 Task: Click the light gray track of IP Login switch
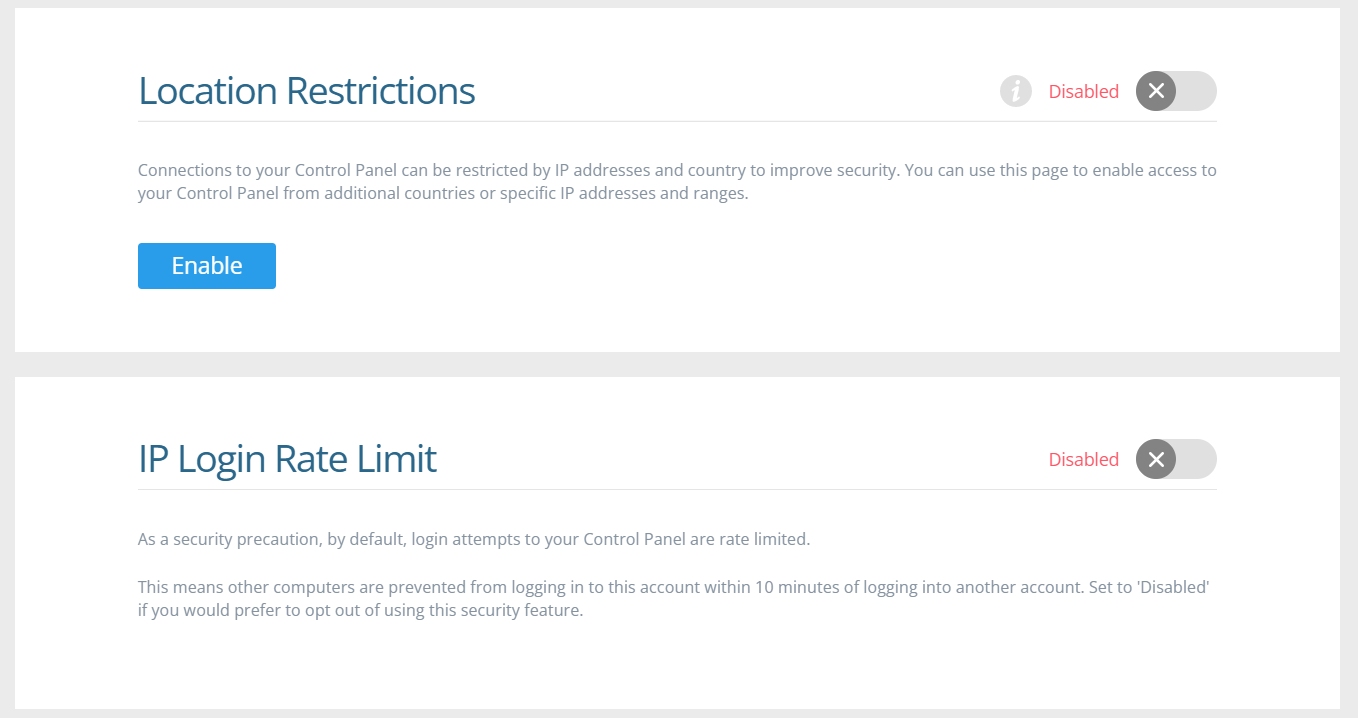click(1196, 459)
